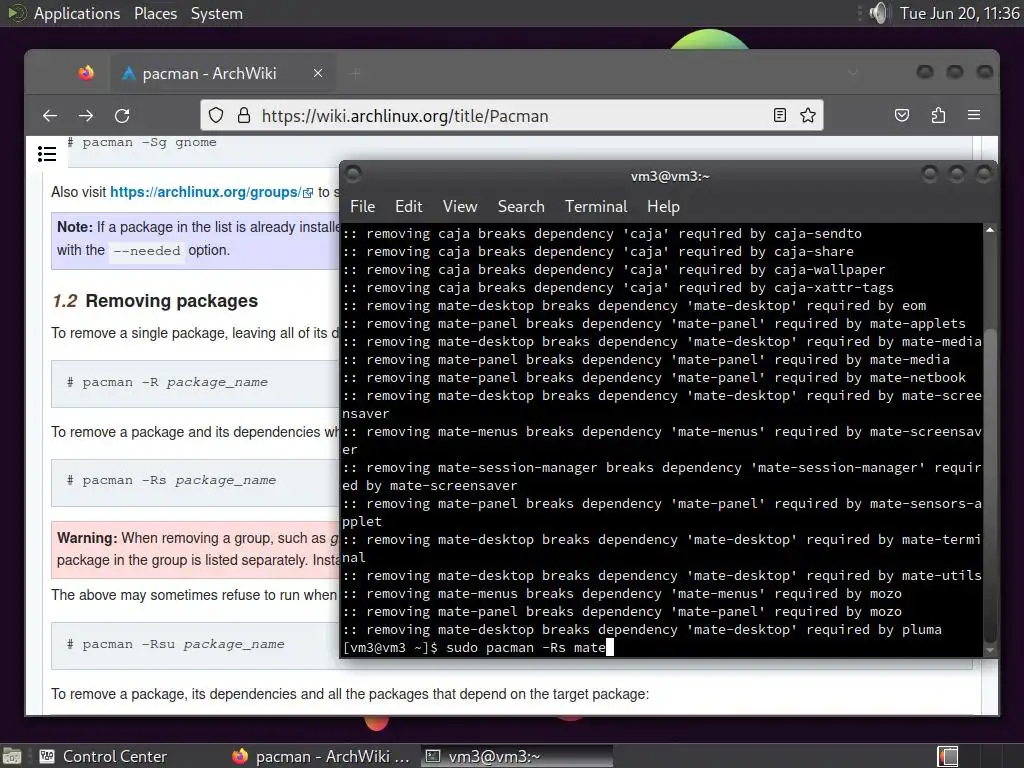Click the terminal prompt line 'sudo pacman -Rs mate'
The image size is (1024, 768).
pos(478,647)
